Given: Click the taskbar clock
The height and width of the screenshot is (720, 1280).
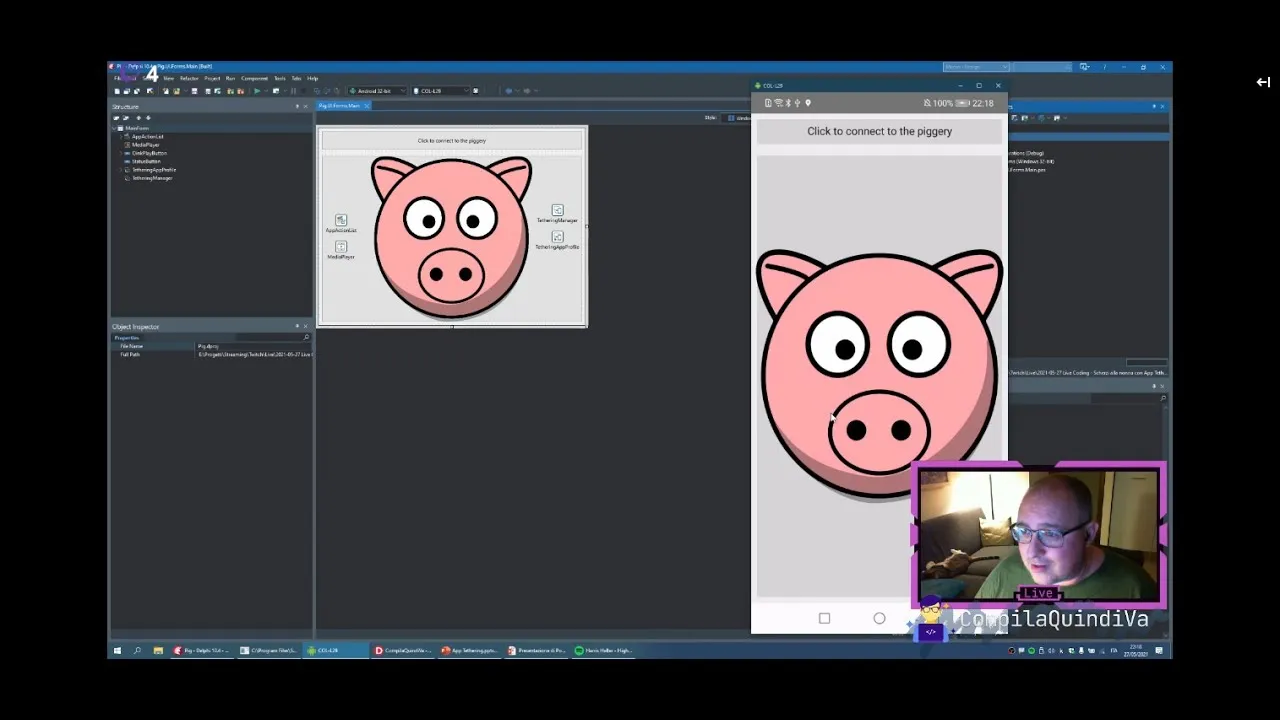Looking at the screenshot, I should (1136, 650).
